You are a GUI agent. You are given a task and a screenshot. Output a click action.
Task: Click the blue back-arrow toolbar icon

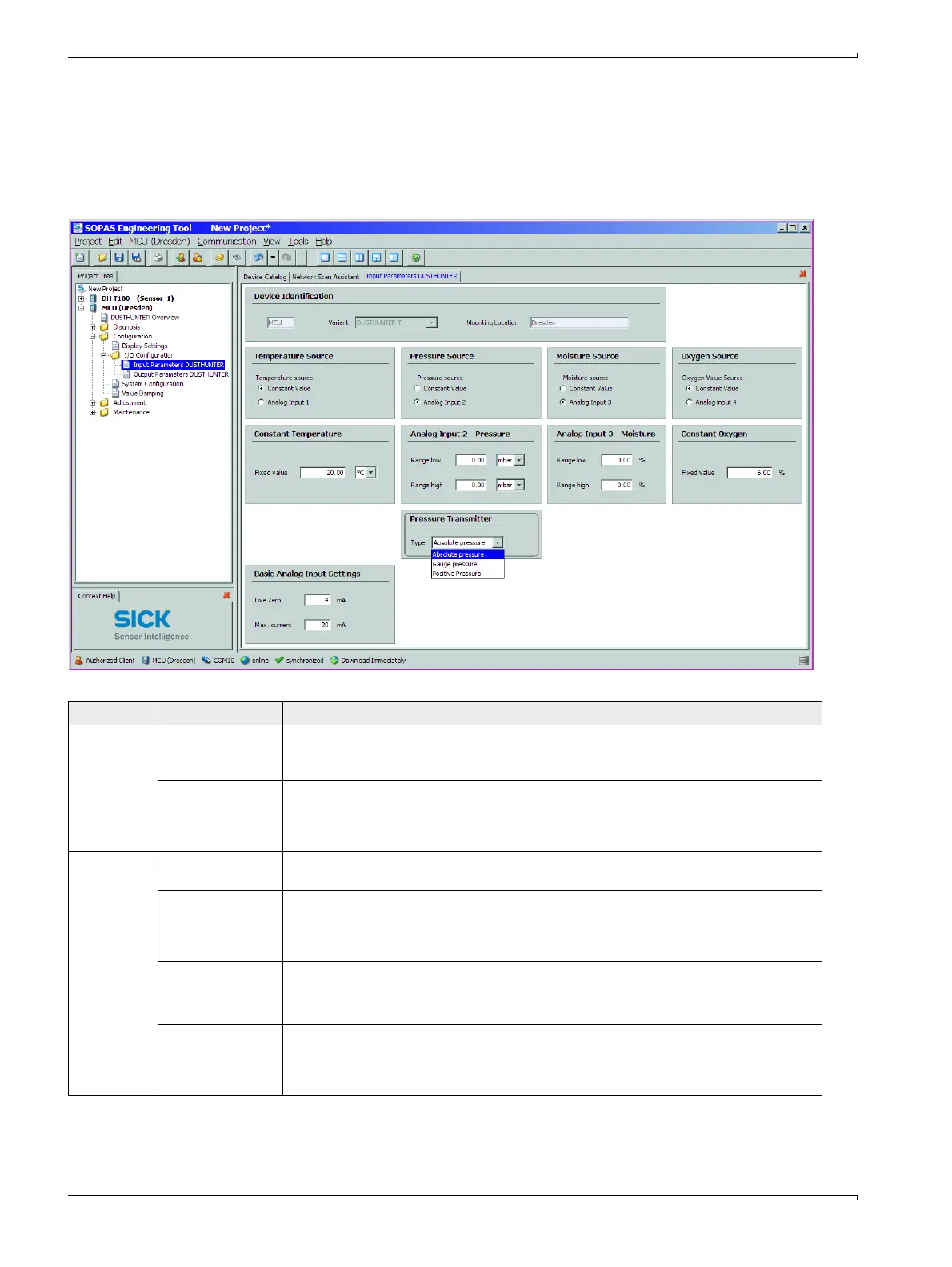(258, 258)
